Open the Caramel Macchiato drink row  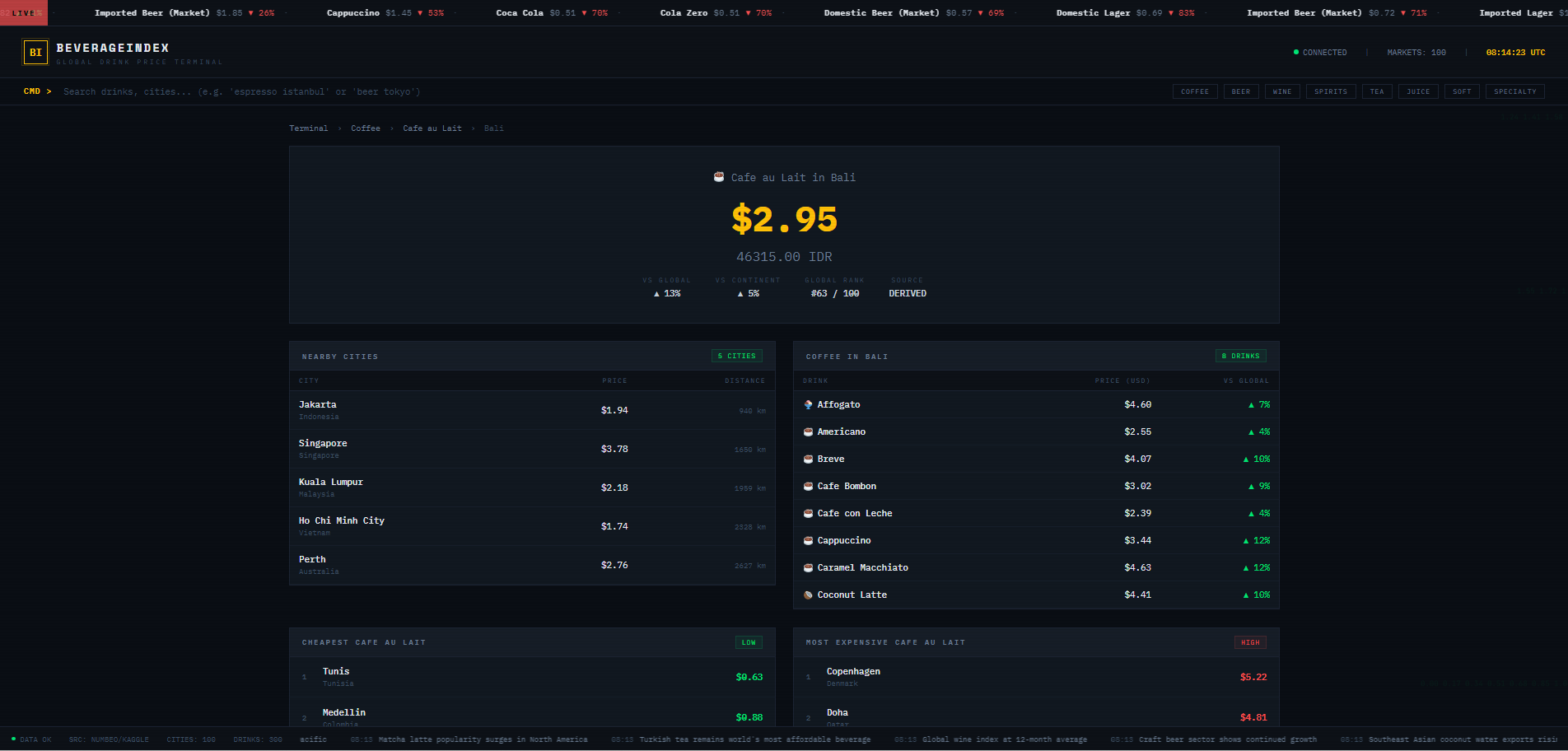point(1036,567)
